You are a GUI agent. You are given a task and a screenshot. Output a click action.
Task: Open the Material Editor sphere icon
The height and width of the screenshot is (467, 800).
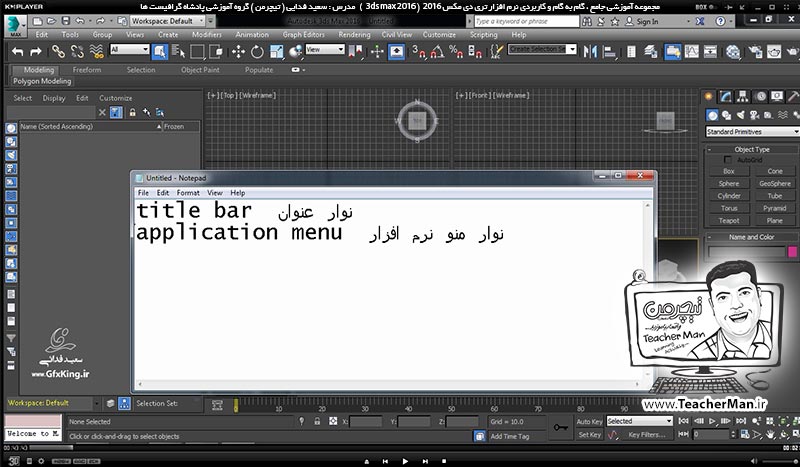733,51
